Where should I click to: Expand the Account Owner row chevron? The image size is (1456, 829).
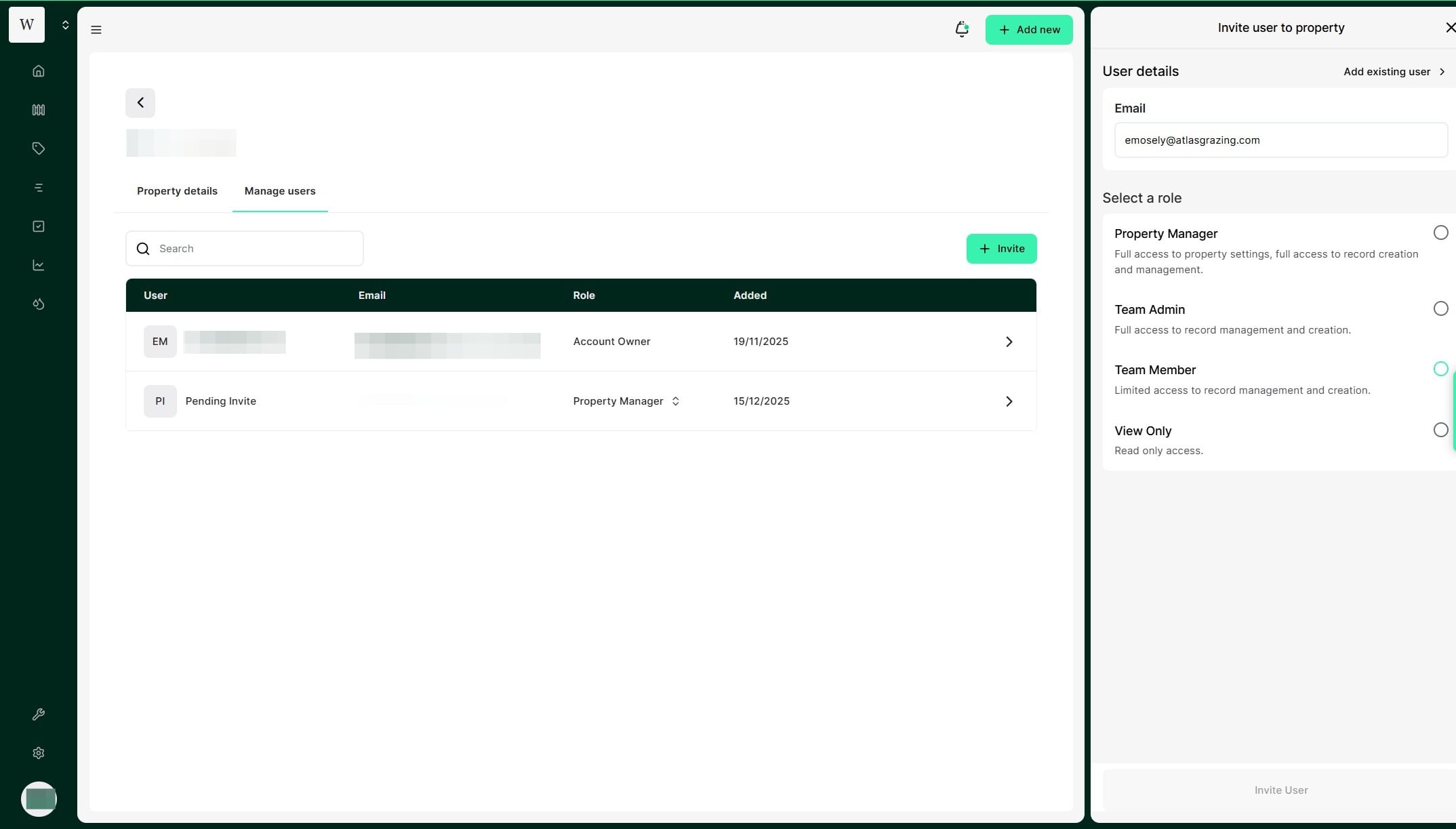tap(1009, 342)
